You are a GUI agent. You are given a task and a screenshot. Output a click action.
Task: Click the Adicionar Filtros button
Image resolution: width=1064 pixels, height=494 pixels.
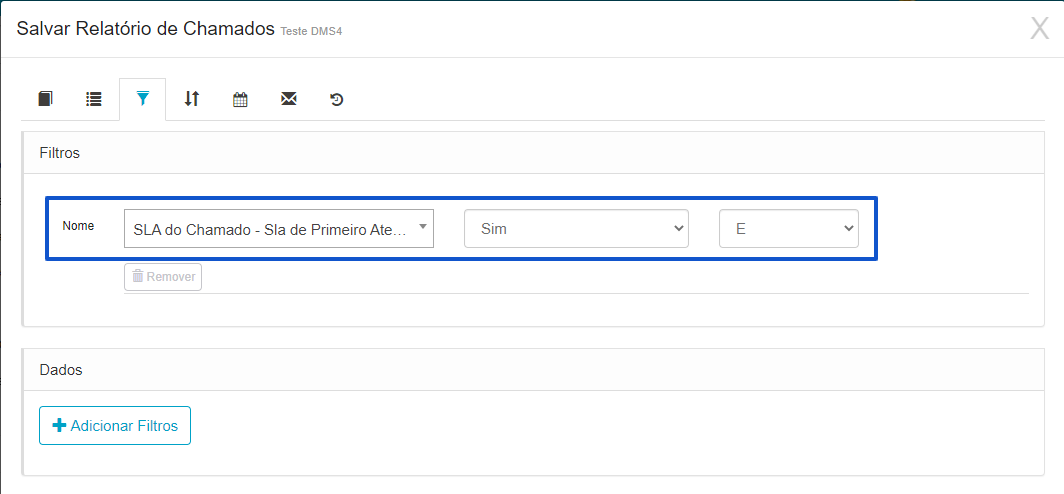[115, 425]
